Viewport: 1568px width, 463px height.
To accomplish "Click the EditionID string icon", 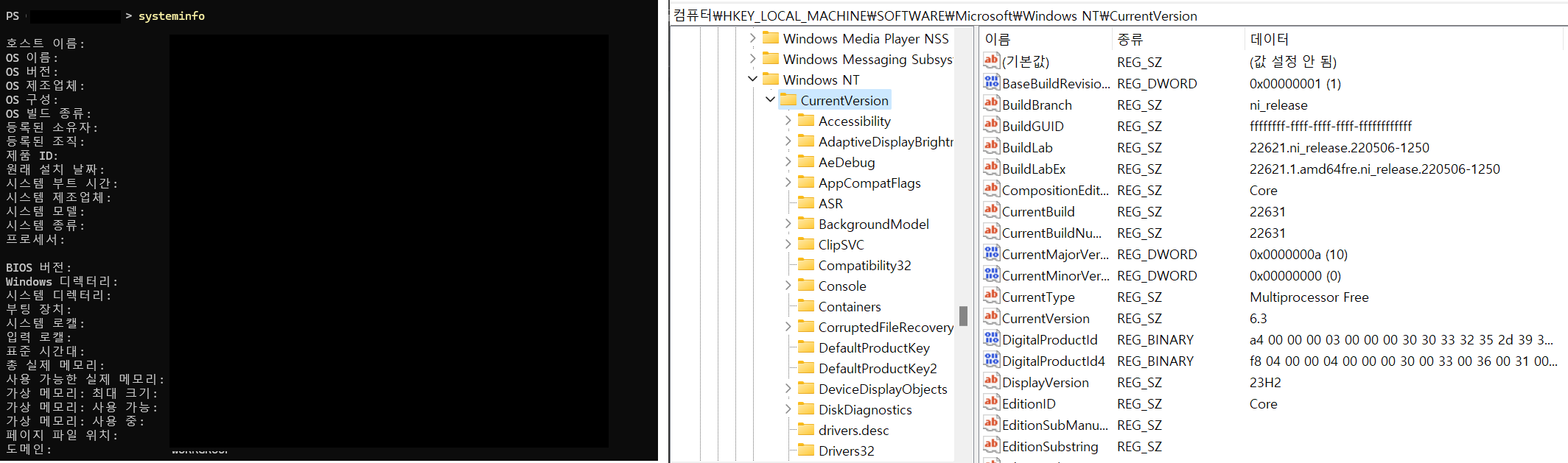I will (x=992, y=402).
